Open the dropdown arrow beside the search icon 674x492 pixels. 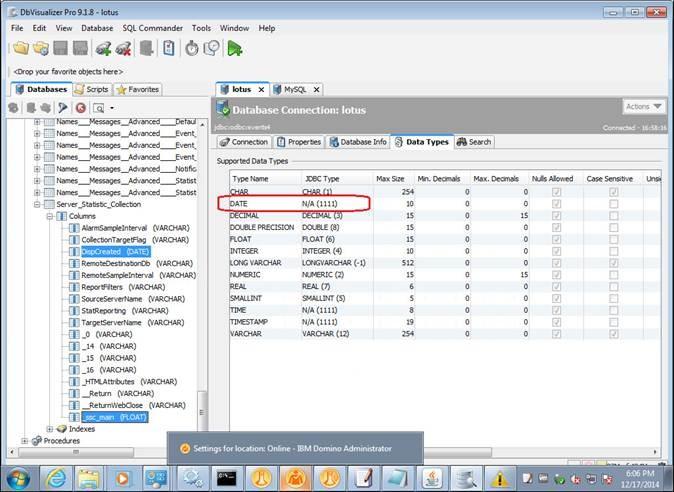pos(112,108)
